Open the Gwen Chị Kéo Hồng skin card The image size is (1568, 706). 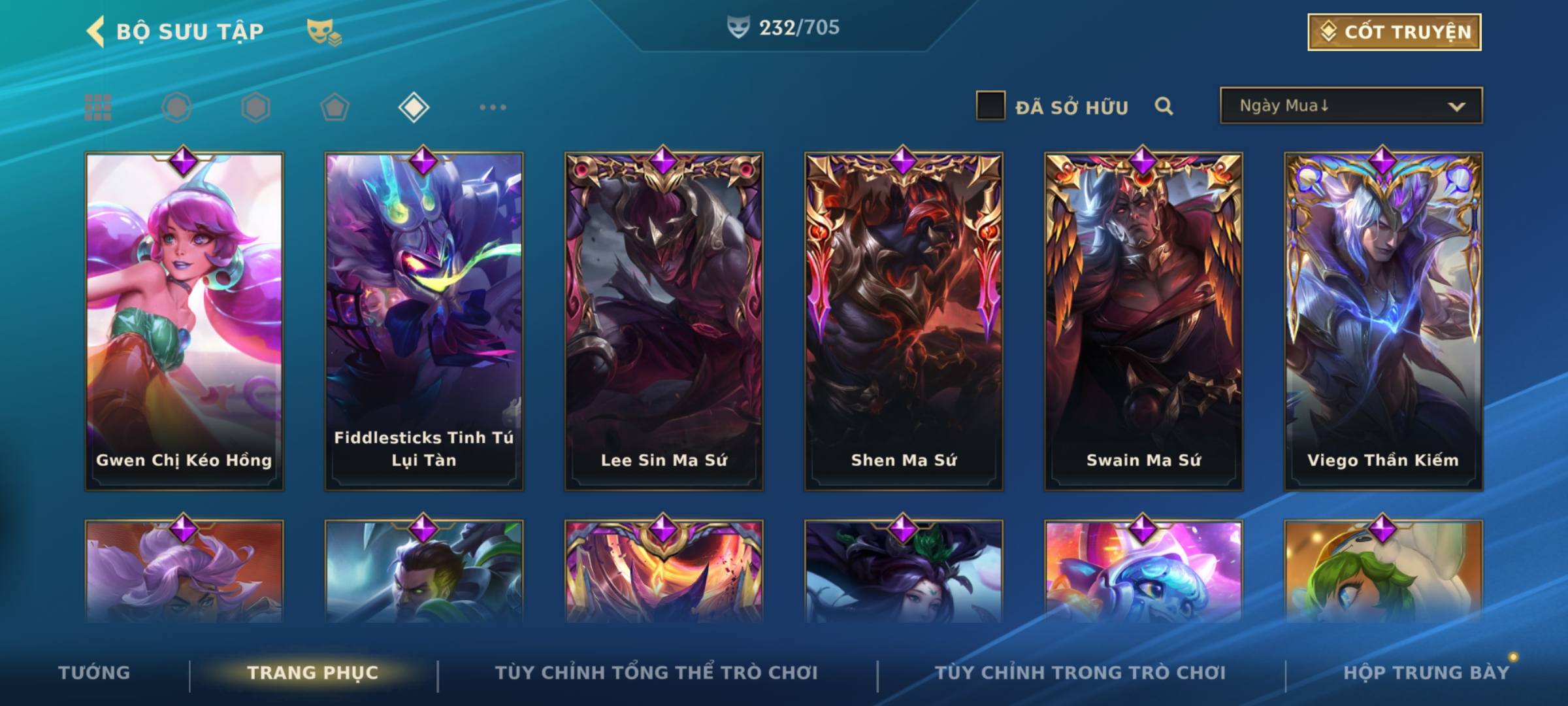coord(184,322)
